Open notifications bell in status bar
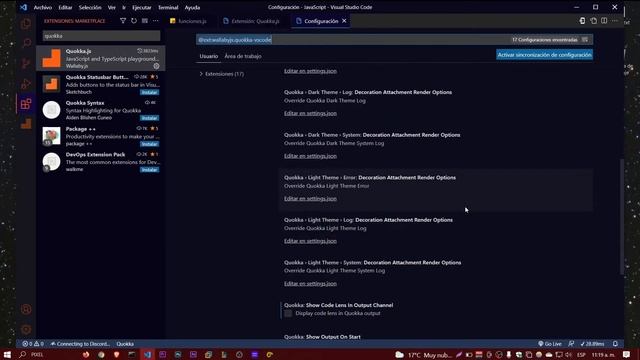The image size is (640, 360). (x=615, y=344)
